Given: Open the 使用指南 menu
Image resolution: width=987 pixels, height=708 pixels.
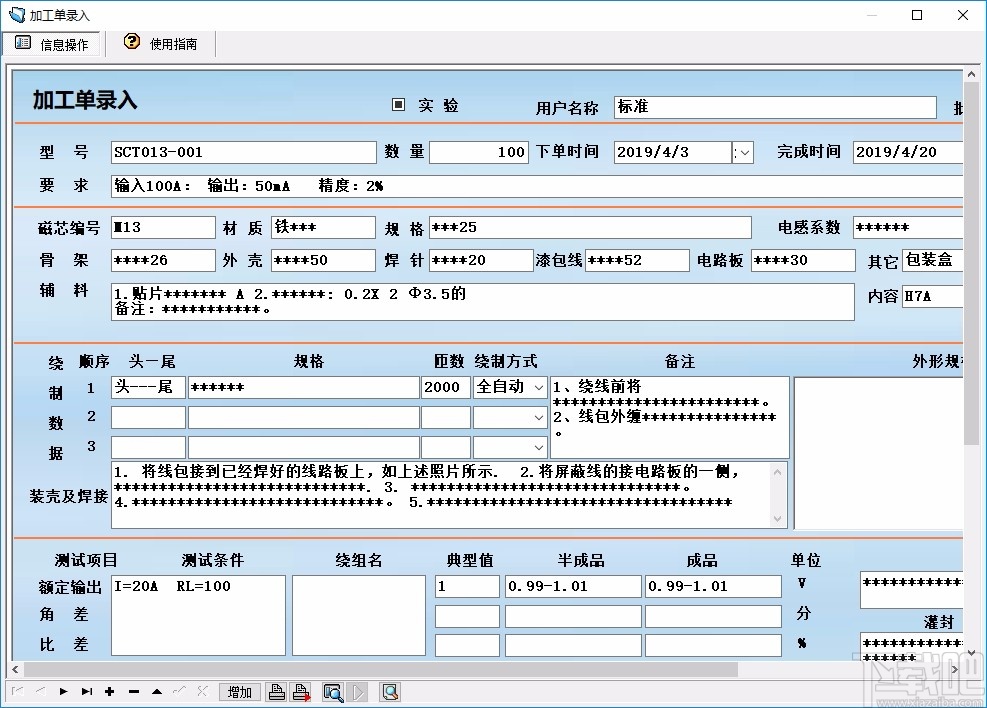Looking at the screenshot, I should pos(161,44).
